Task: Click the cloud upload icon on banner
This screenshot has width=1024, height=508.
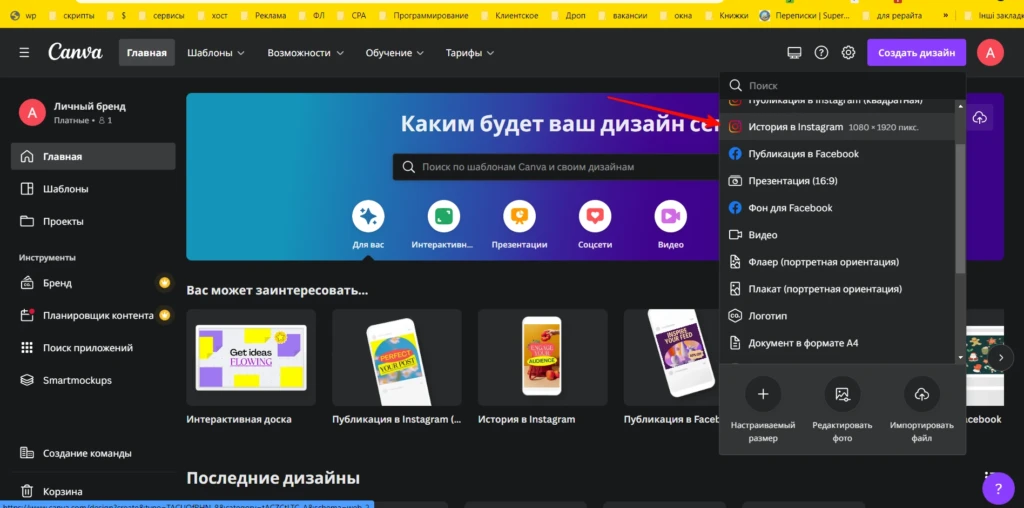Action: (979, 118)
